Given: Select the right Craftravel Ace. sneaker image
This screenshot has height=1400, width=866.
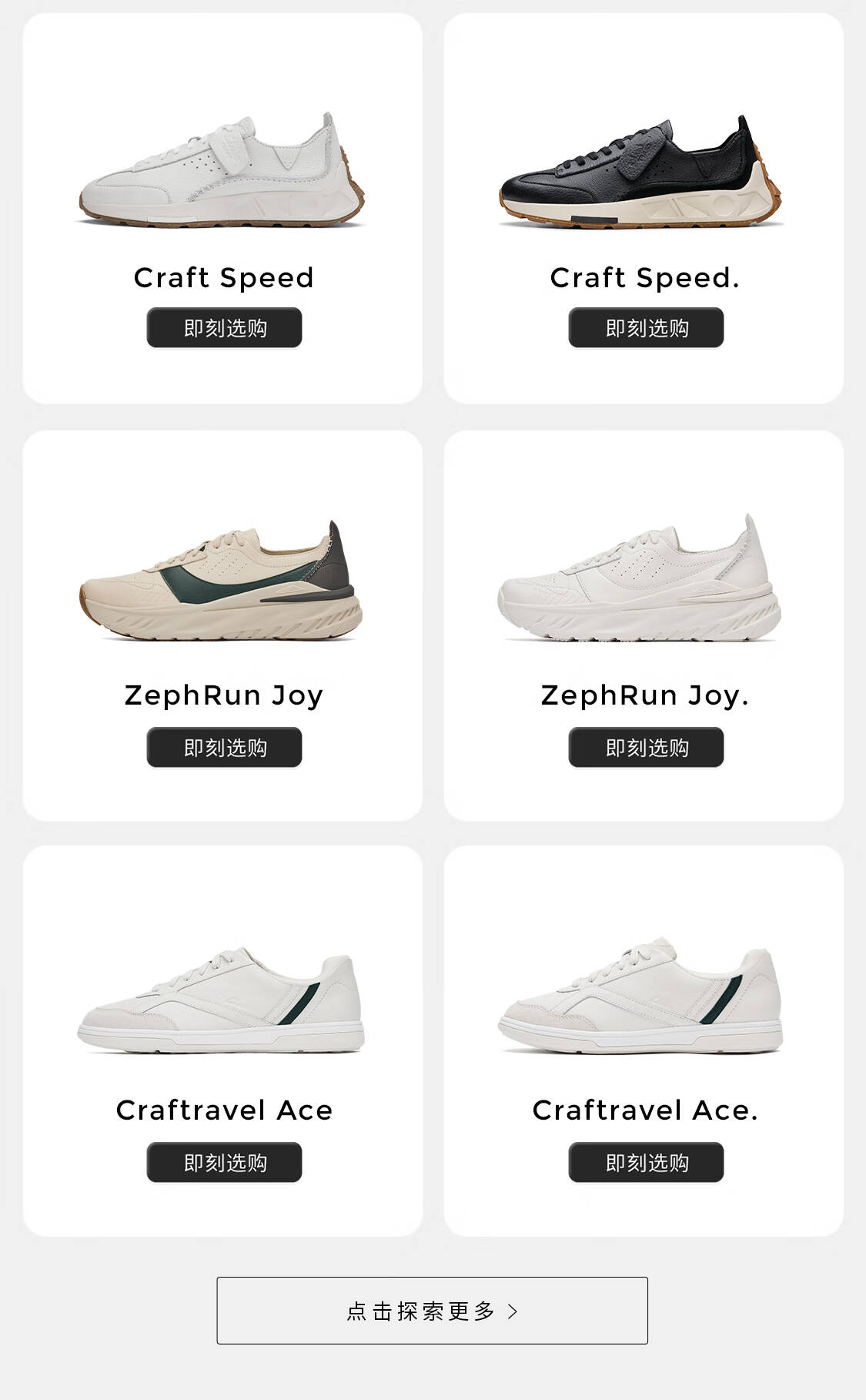Looking at the screenshot, I should pyautogui.click(x=641, y=996).
